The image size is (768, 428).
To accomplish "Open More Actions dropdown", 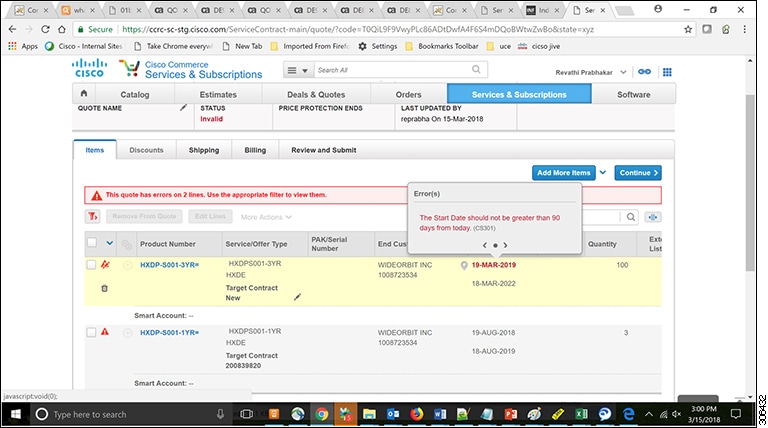I will [x=266, y=217].
